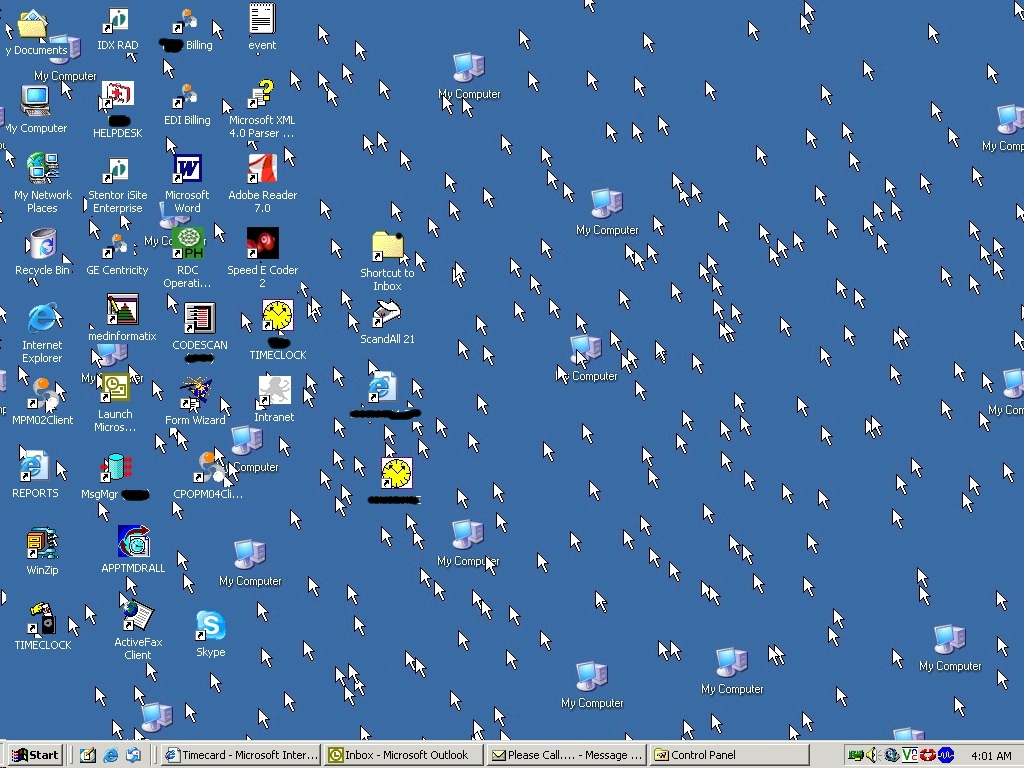Select the ScandAll 21 desktop icon
This screenshot has width=1024, height=768.
387,315
